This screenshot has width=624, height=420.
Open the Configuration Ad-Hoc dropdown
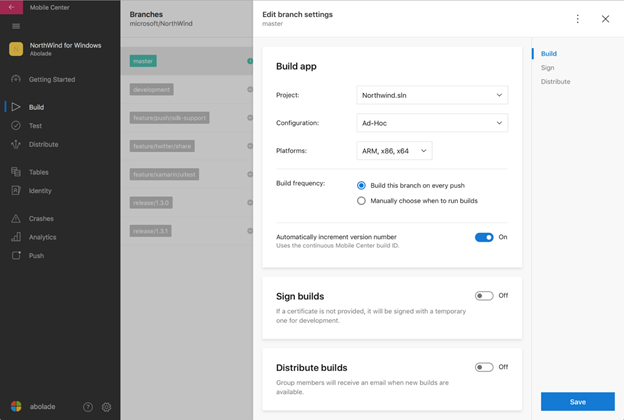coord(431,123)
